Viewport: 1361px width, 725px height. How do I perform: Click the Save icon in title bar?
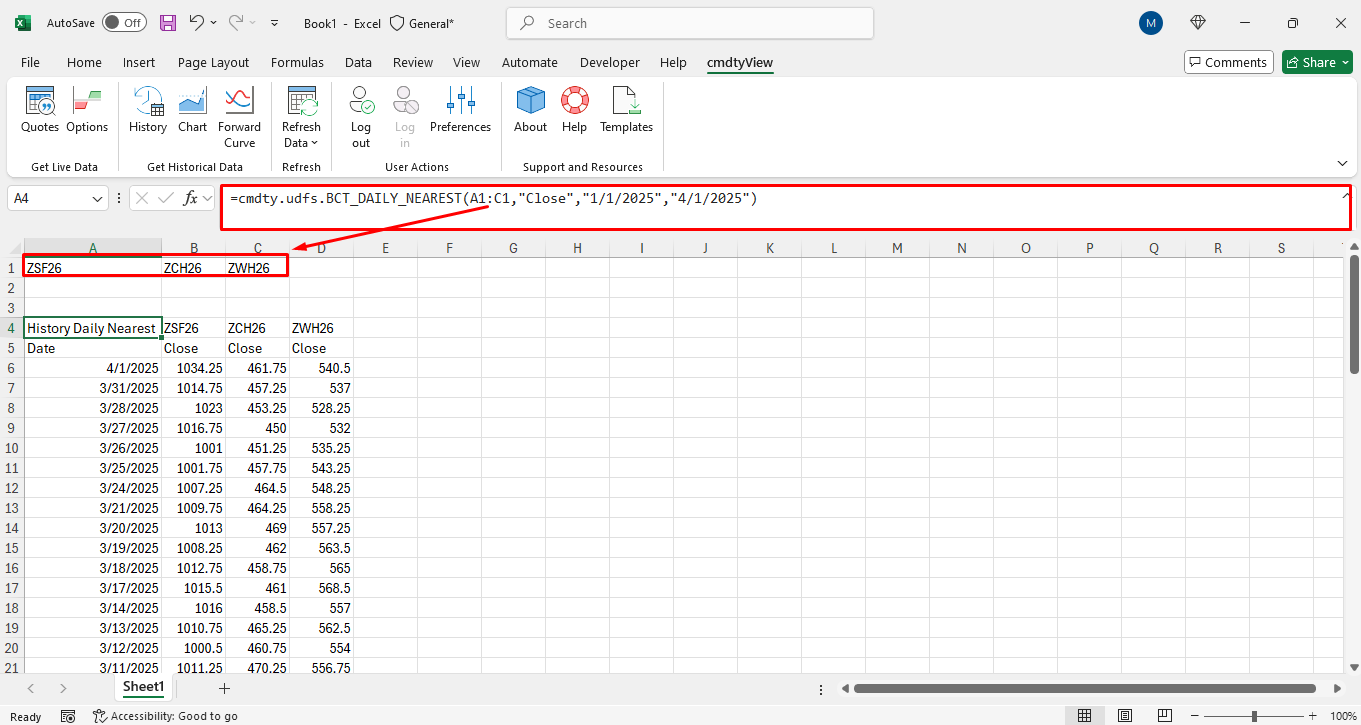pos(168,23)
